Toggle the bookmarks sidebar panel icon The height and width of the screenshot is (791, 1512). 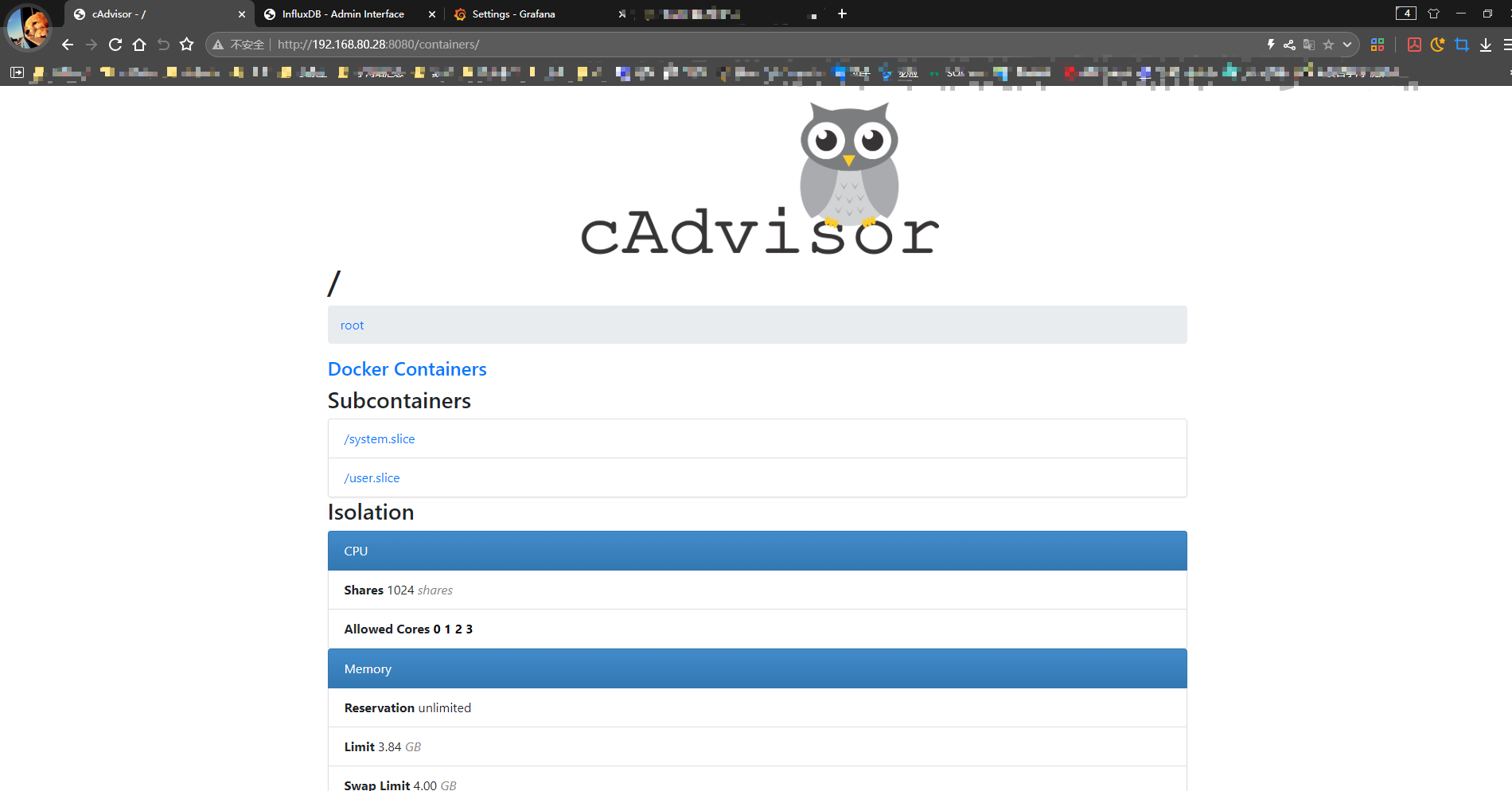tap(17, 72)
